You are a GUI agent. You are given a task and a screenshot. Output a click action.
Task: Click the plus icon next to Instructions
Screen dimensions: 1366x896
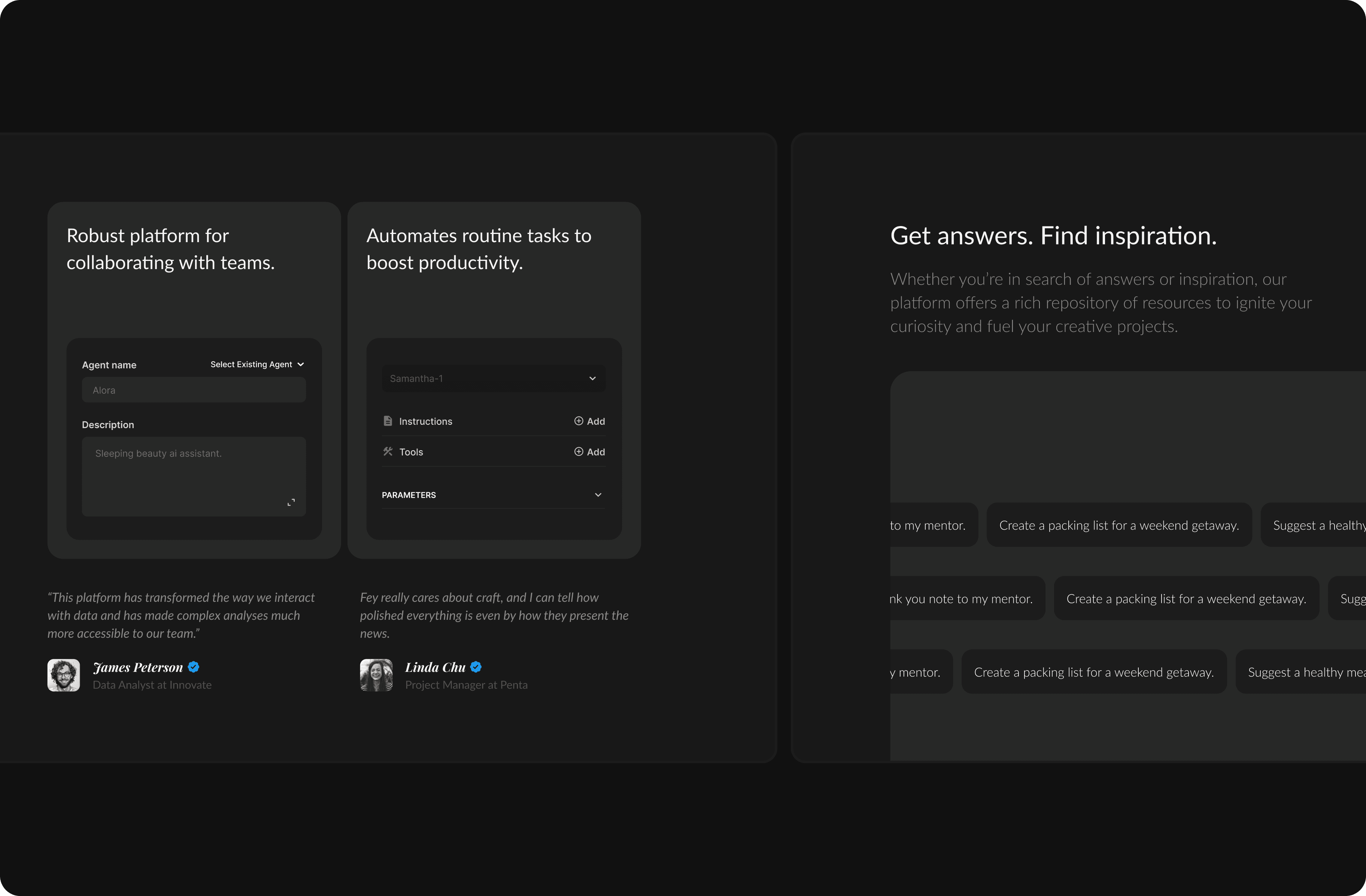pos(579,421)
